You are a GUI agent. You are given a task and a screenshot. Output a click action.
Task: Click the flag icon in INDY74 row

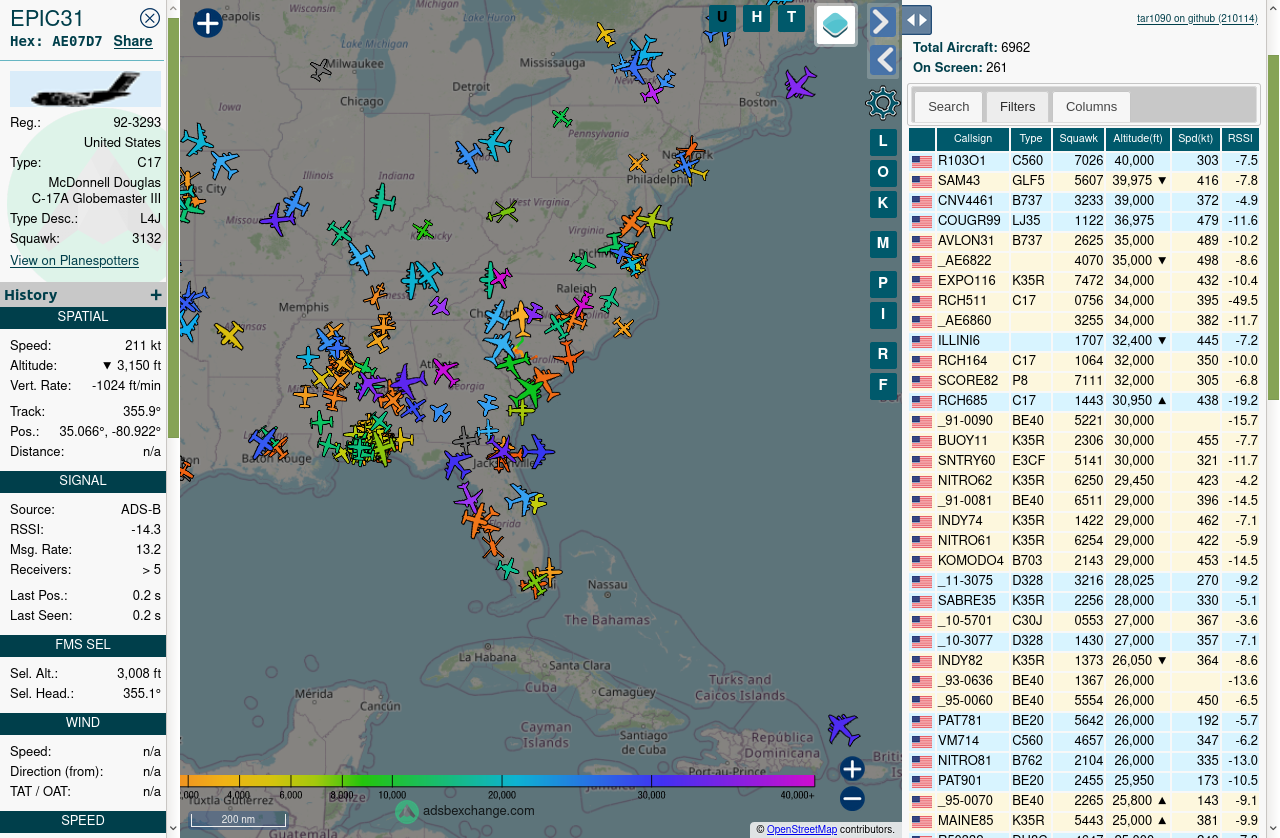(x=921, y=521)
